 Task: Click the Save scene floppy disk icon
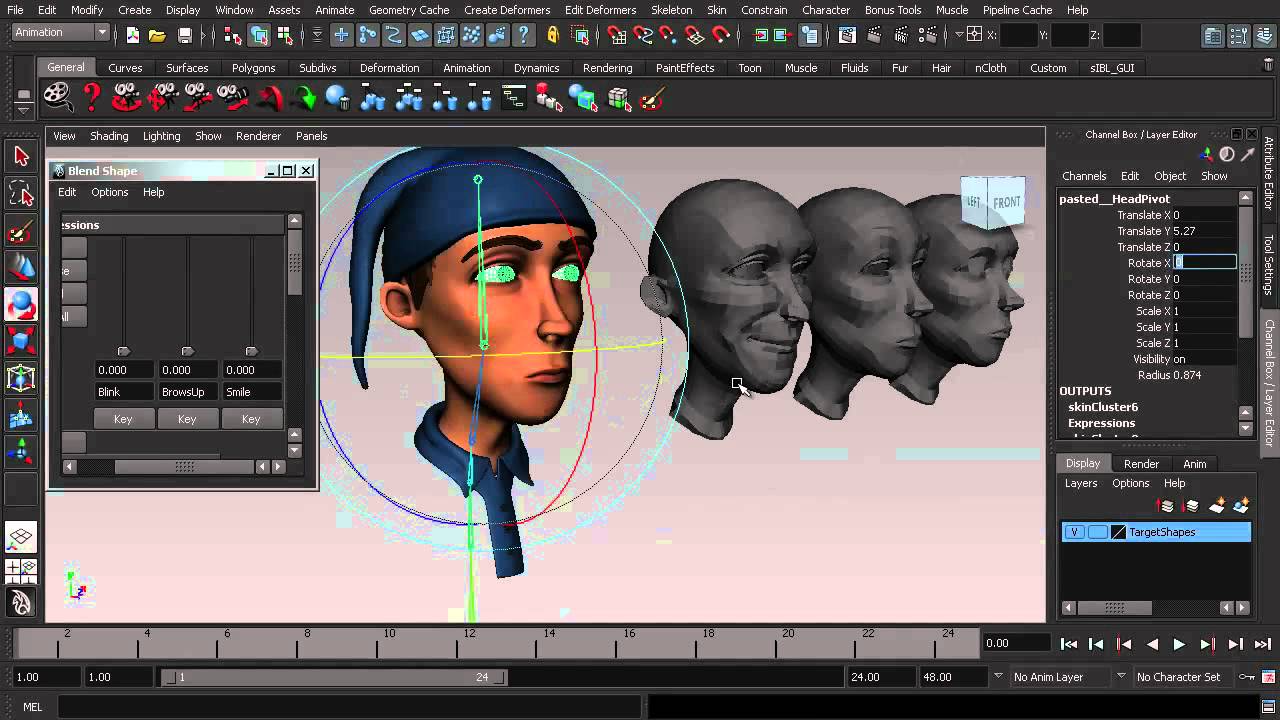185,35
